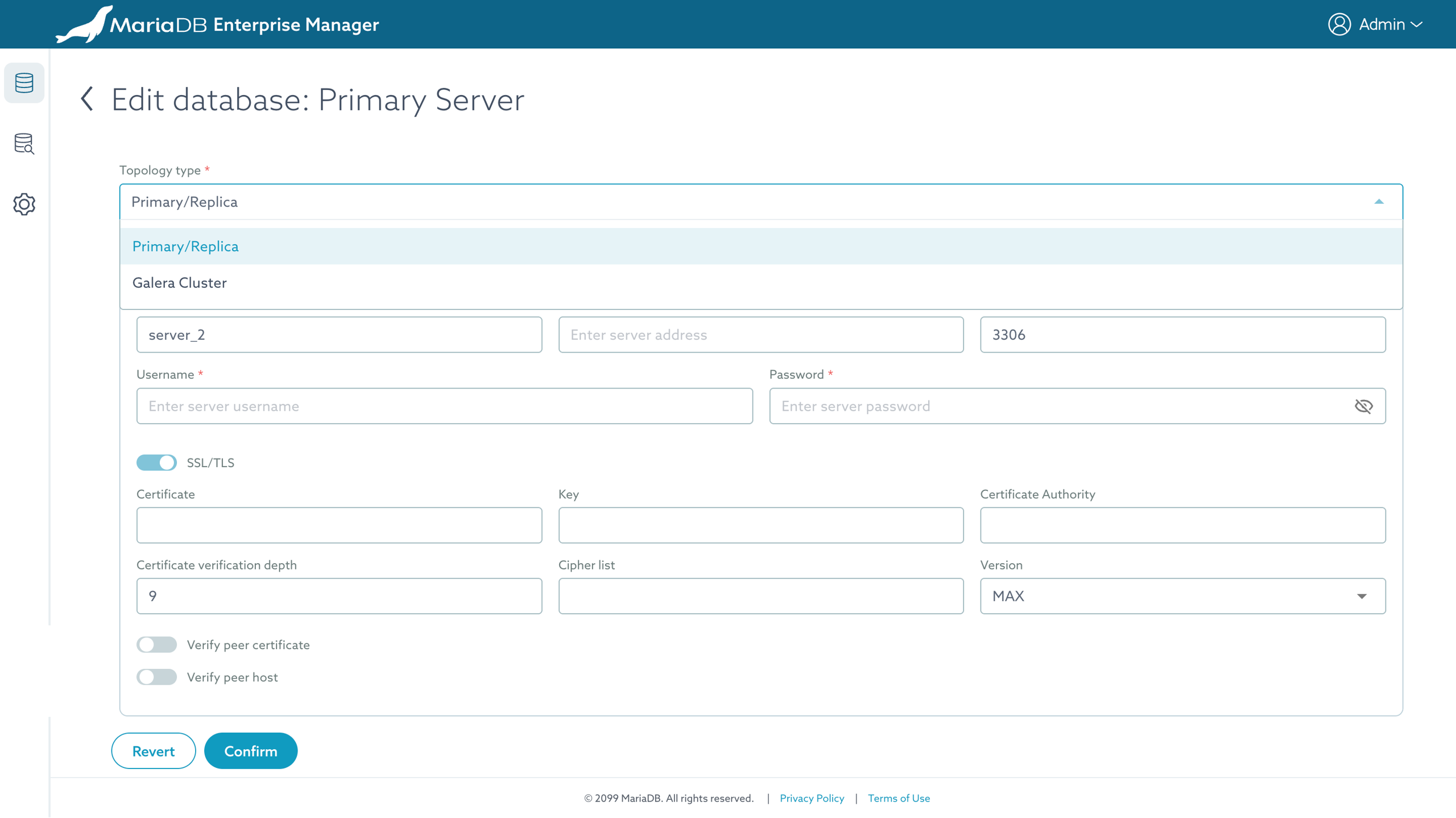
Task: Click the Confirm button
Action: tap(250, 751)
